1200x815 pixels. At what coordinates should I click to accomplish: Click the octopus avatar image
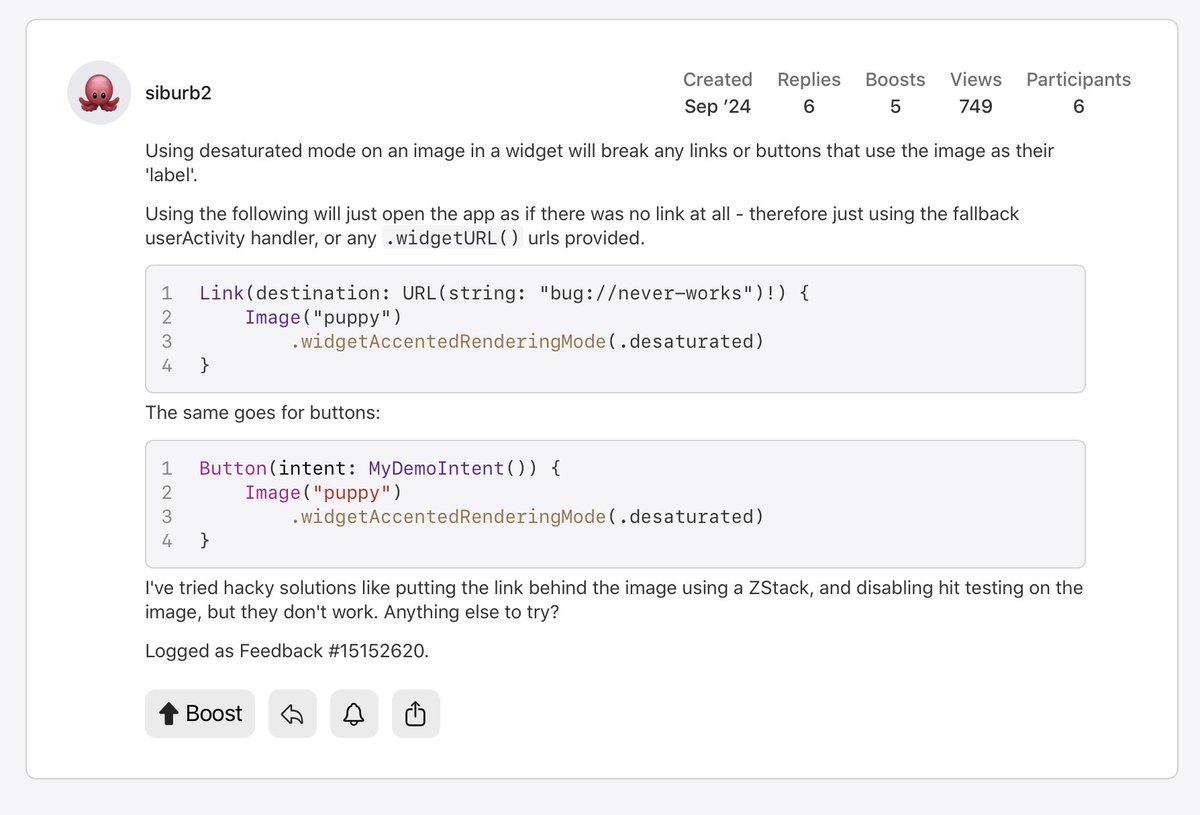99,93
